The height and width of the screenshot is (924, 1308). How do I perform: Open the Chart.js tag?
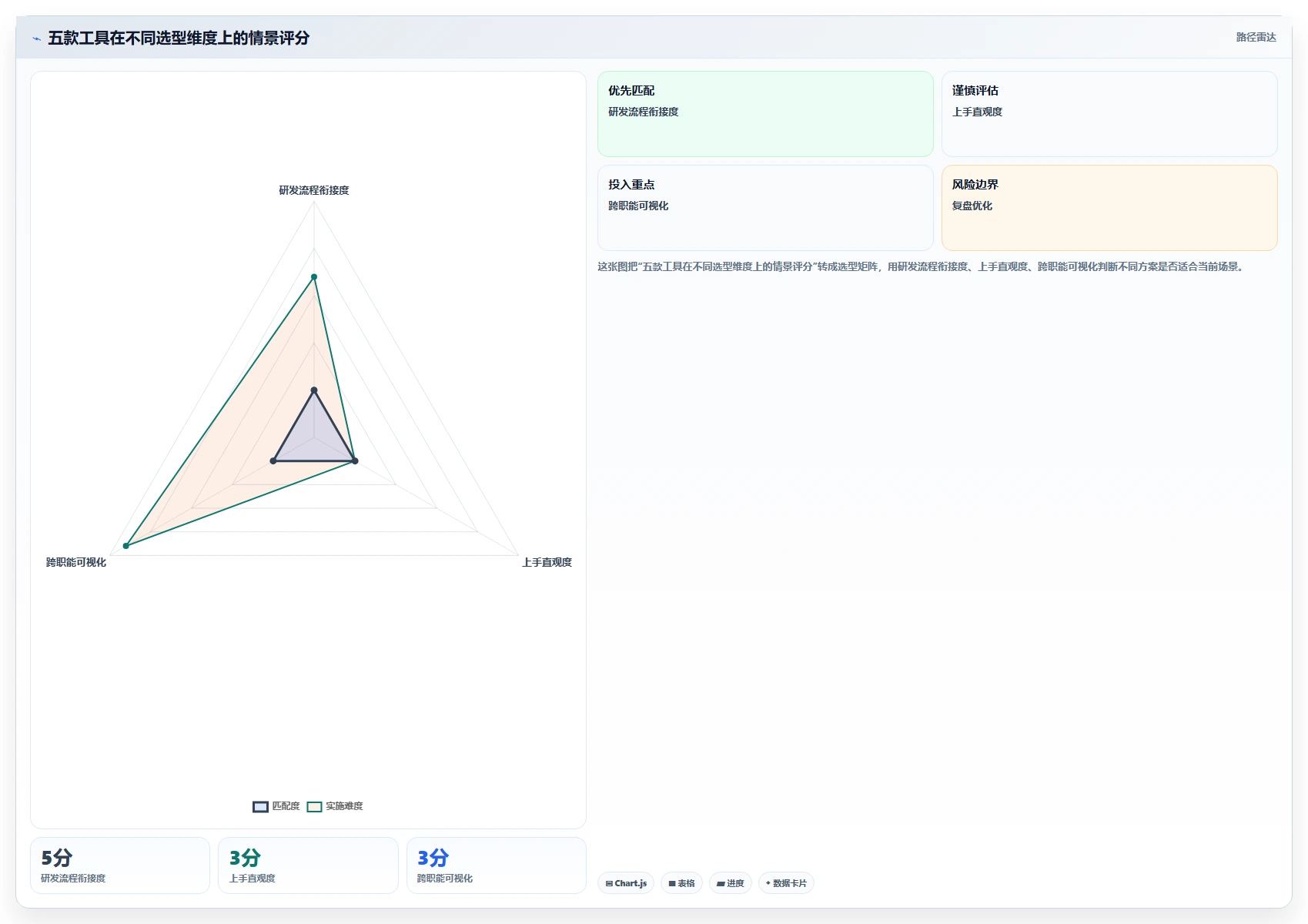coord(626,883)
